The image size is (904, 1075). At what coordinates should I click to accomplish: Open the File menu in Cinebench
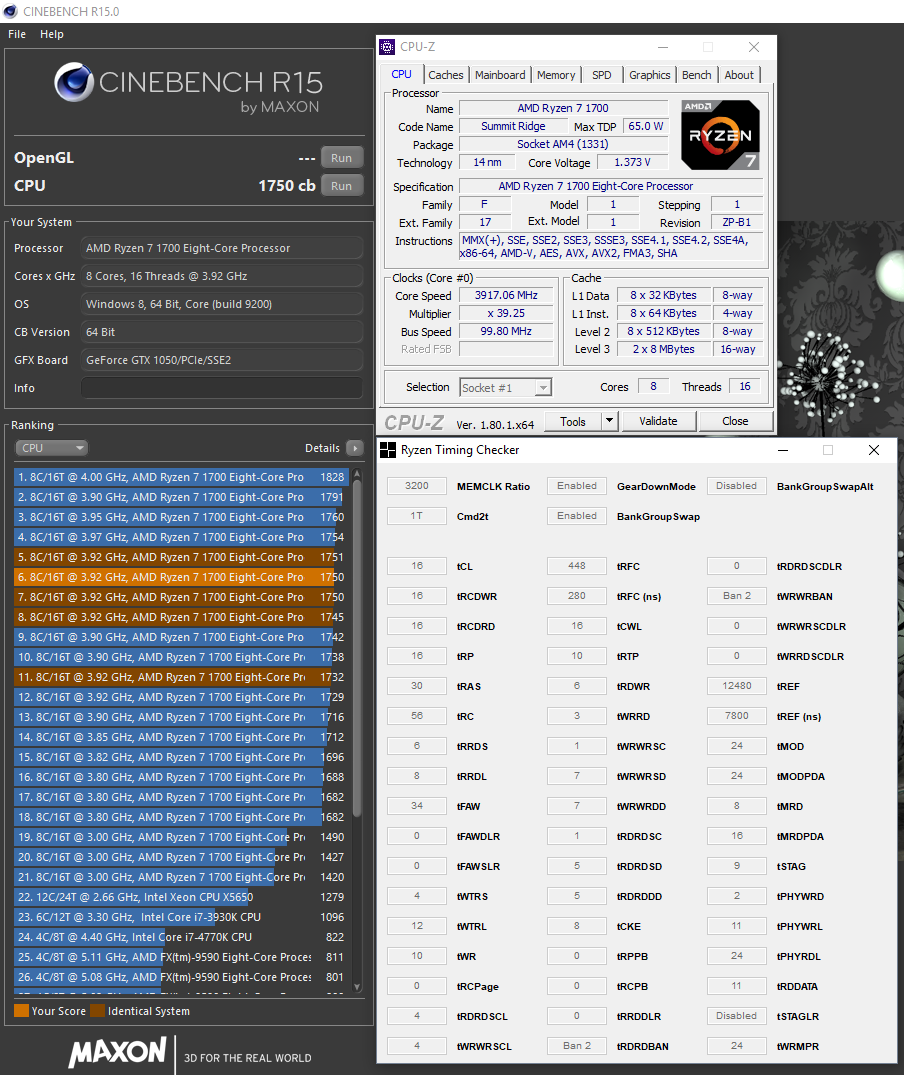(x=17, y=34)
